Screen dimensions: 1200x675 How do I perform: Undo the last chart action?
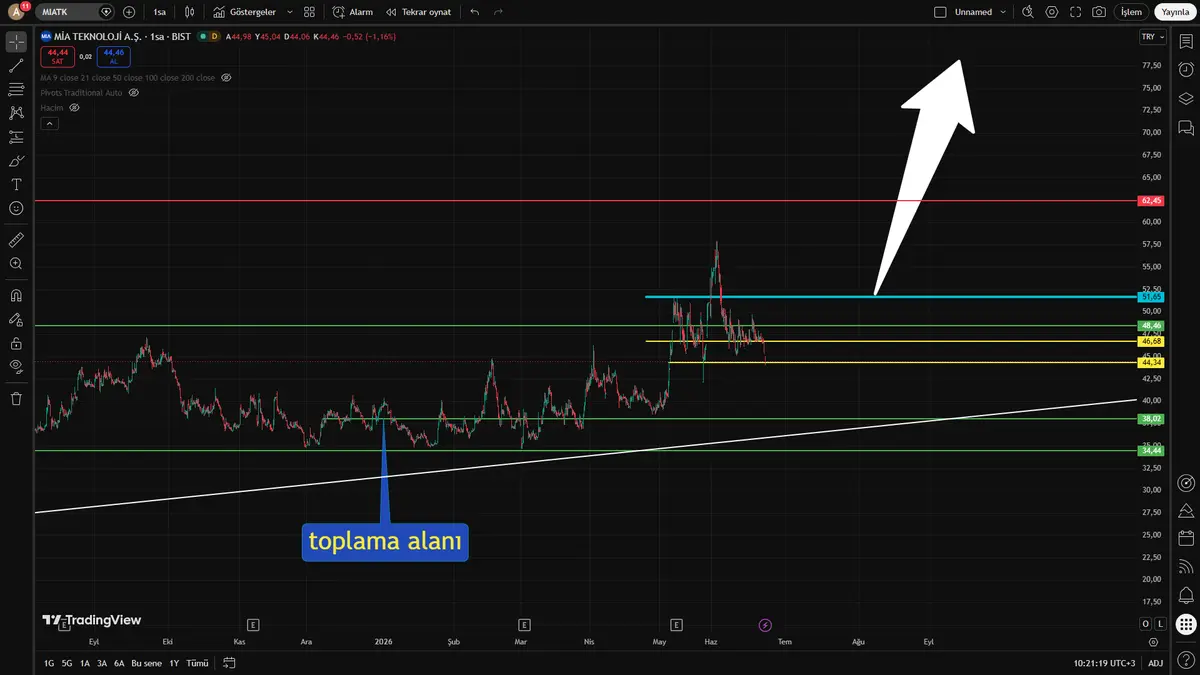[474, 12]
